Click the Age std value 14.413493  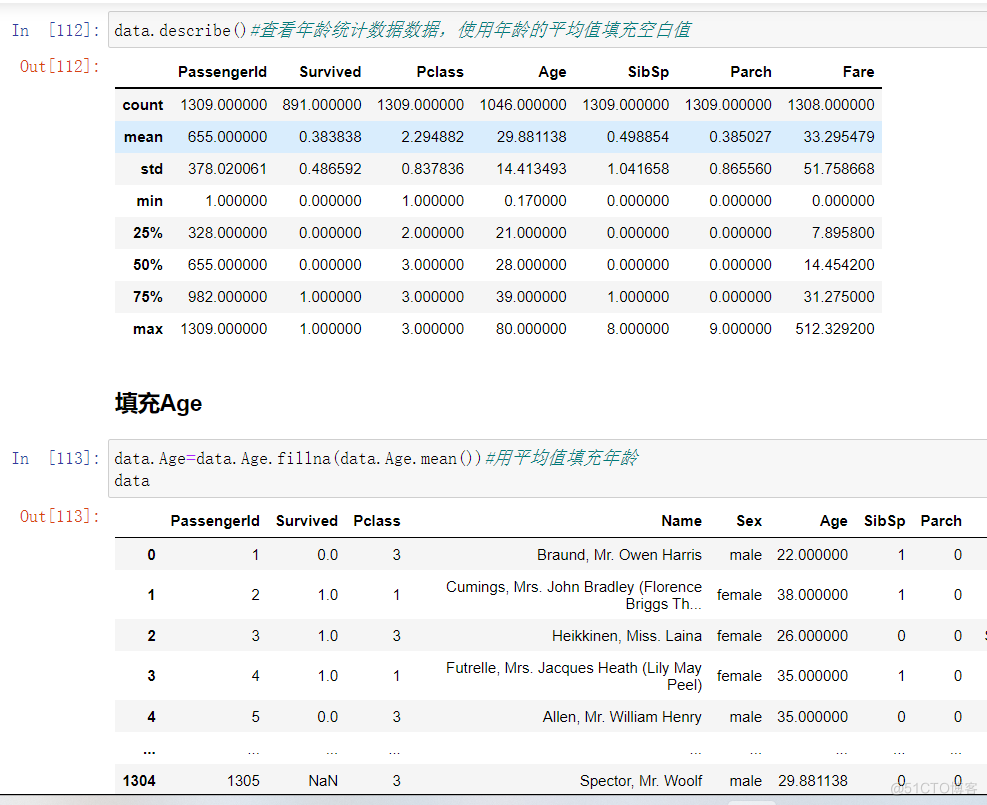[x=531, y=169]
